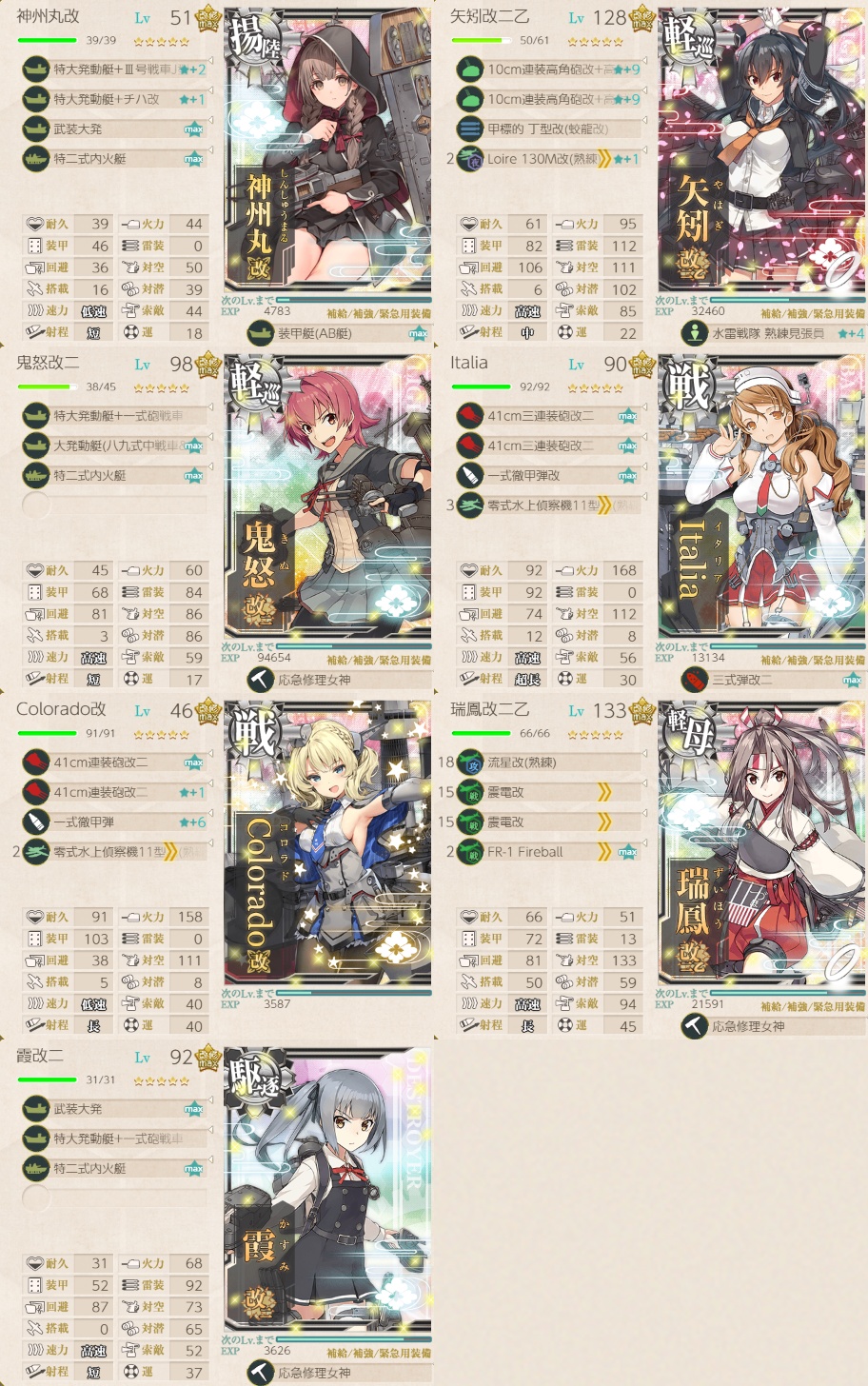The width and height of the screenshot is (868, 1386).
Task: Click the midget submarine icon beside 甲標的 丁型改
Action: pos(470,129)
